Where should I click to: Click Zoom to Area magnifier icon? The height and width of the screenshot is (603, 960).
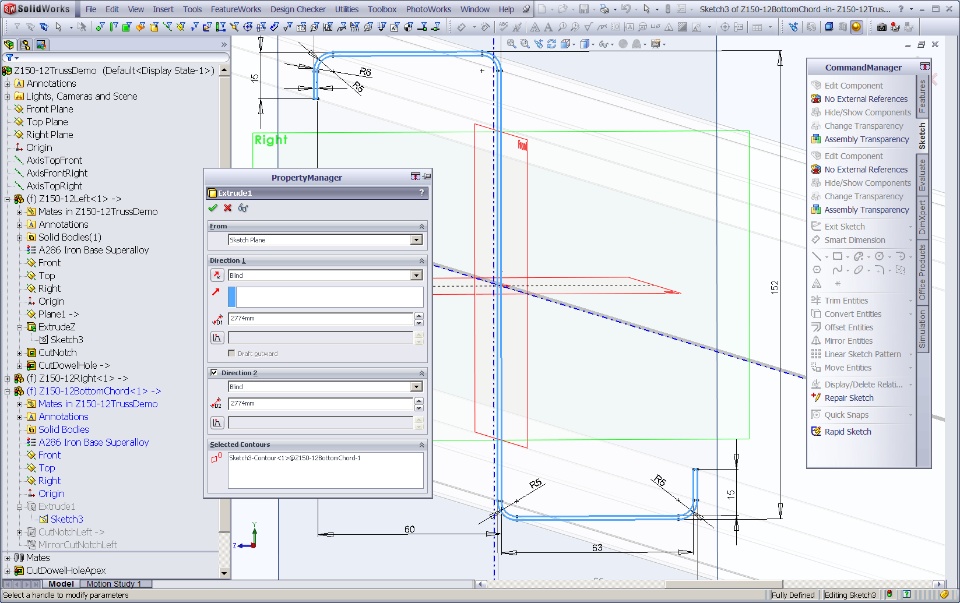[525, 43]
